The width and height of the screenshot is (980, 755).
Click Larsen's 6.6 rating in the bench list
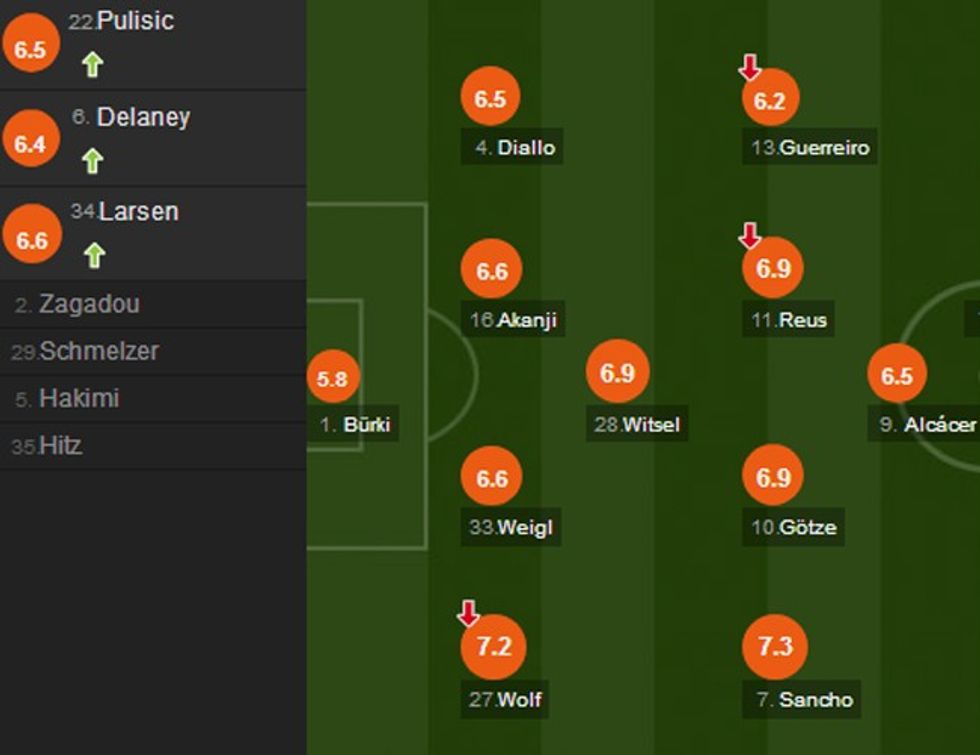(x=31, y=240)
